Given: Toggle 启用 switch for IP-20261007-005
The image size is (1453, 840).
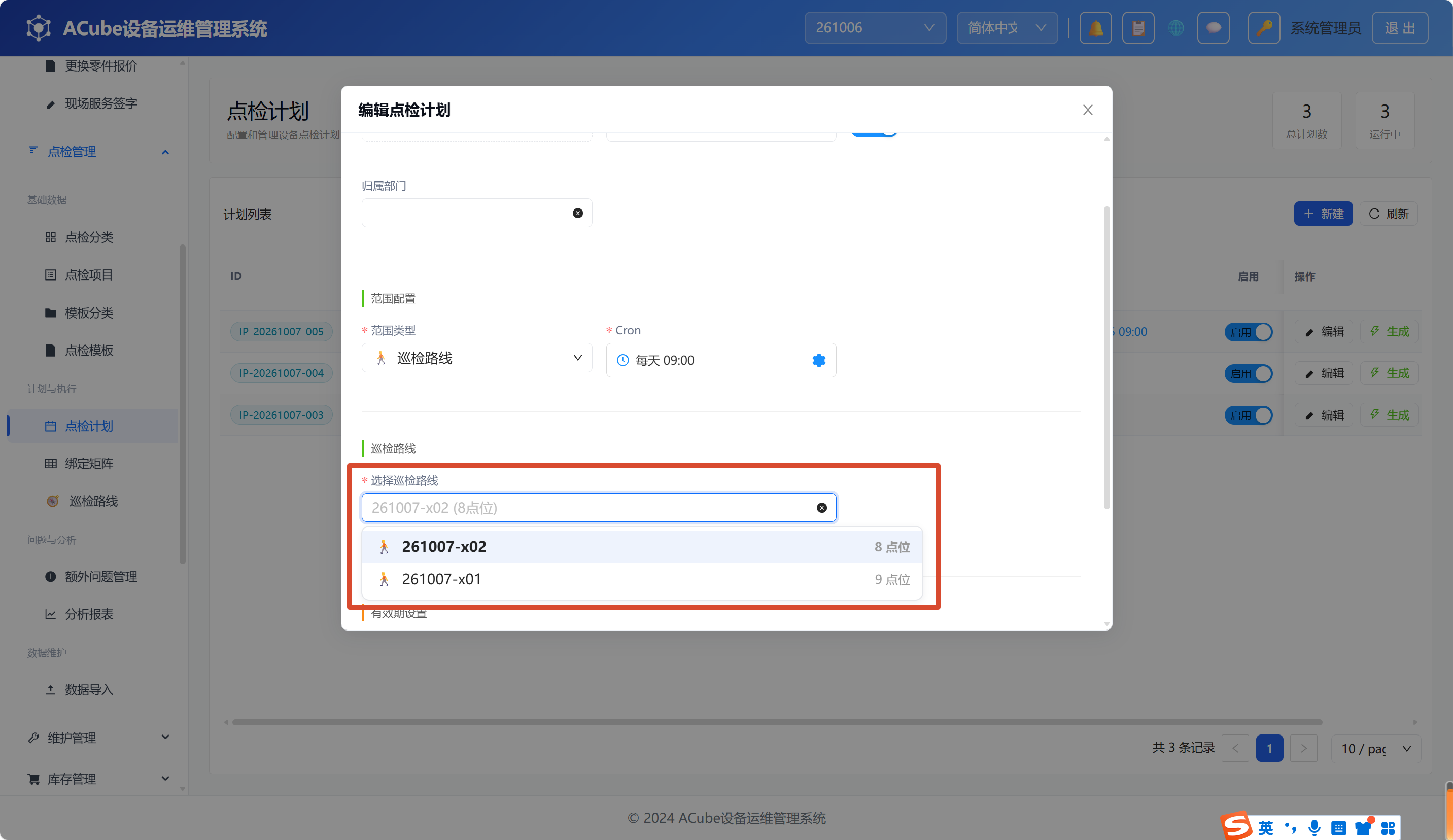Looking at the screenshot, I should pos(1249,332).
